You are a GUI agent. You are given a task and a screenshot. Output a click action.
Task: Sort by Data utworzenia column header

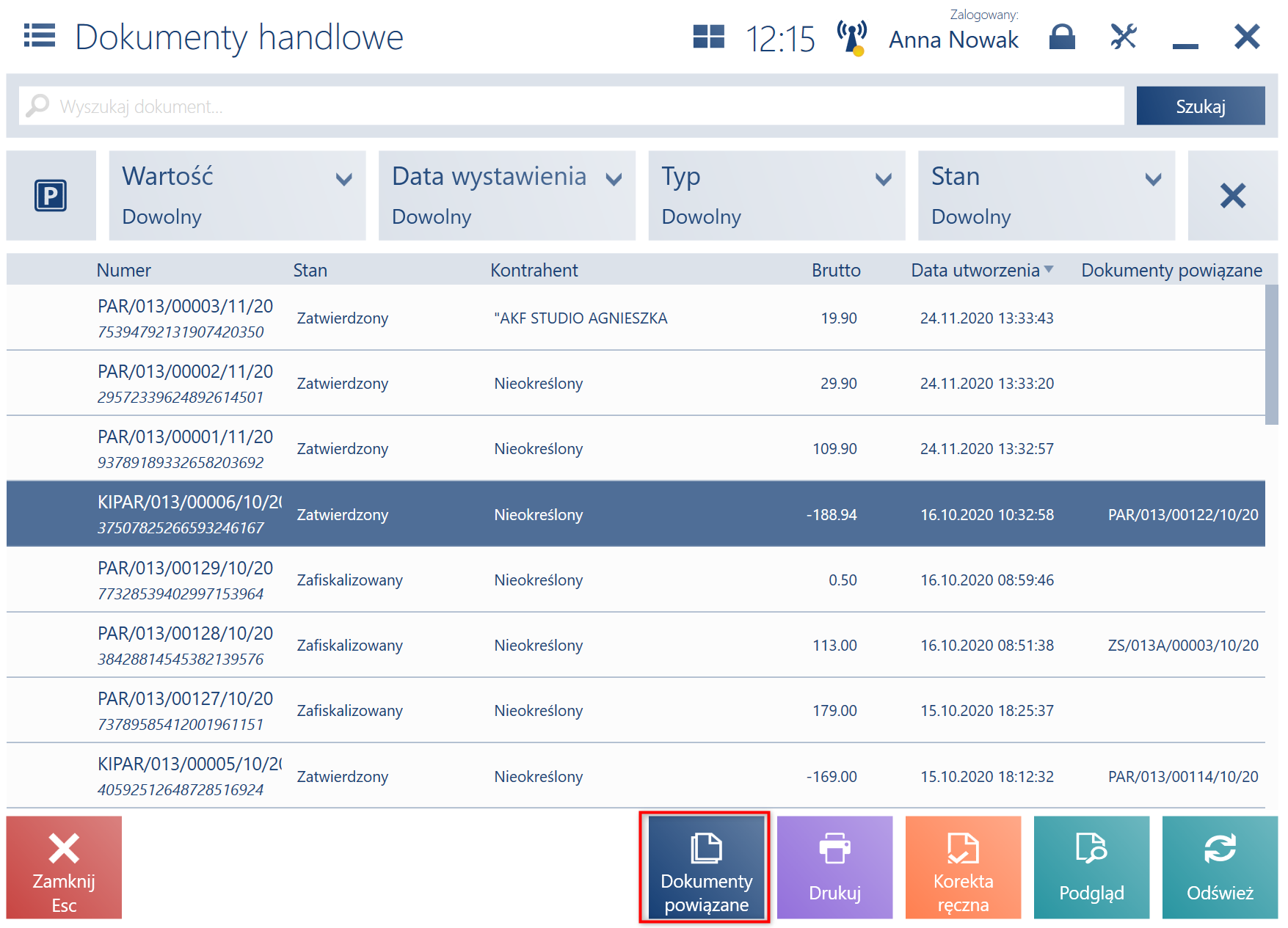pyautogui.click(x=975, y=270)
